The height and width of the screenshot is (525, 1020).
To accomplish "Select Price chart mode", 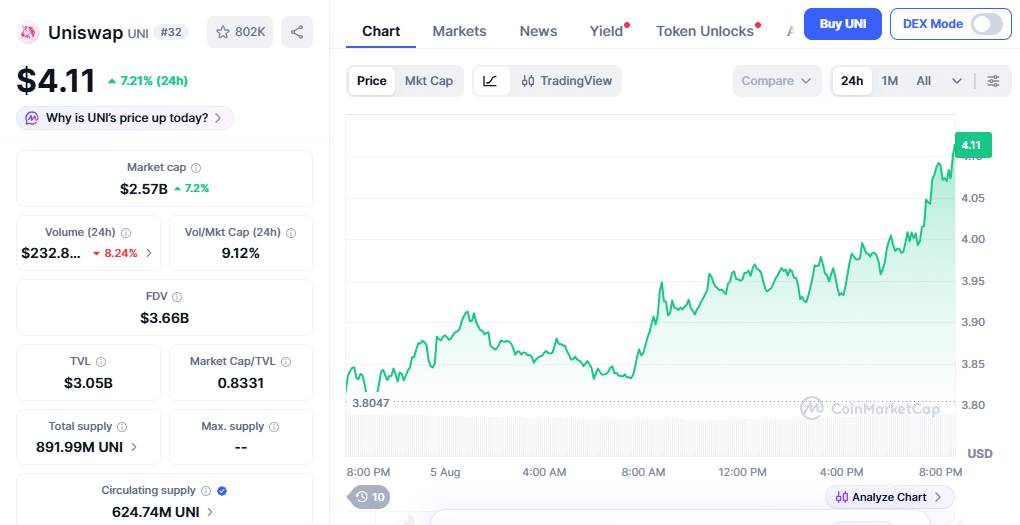I will coord(371,81).
